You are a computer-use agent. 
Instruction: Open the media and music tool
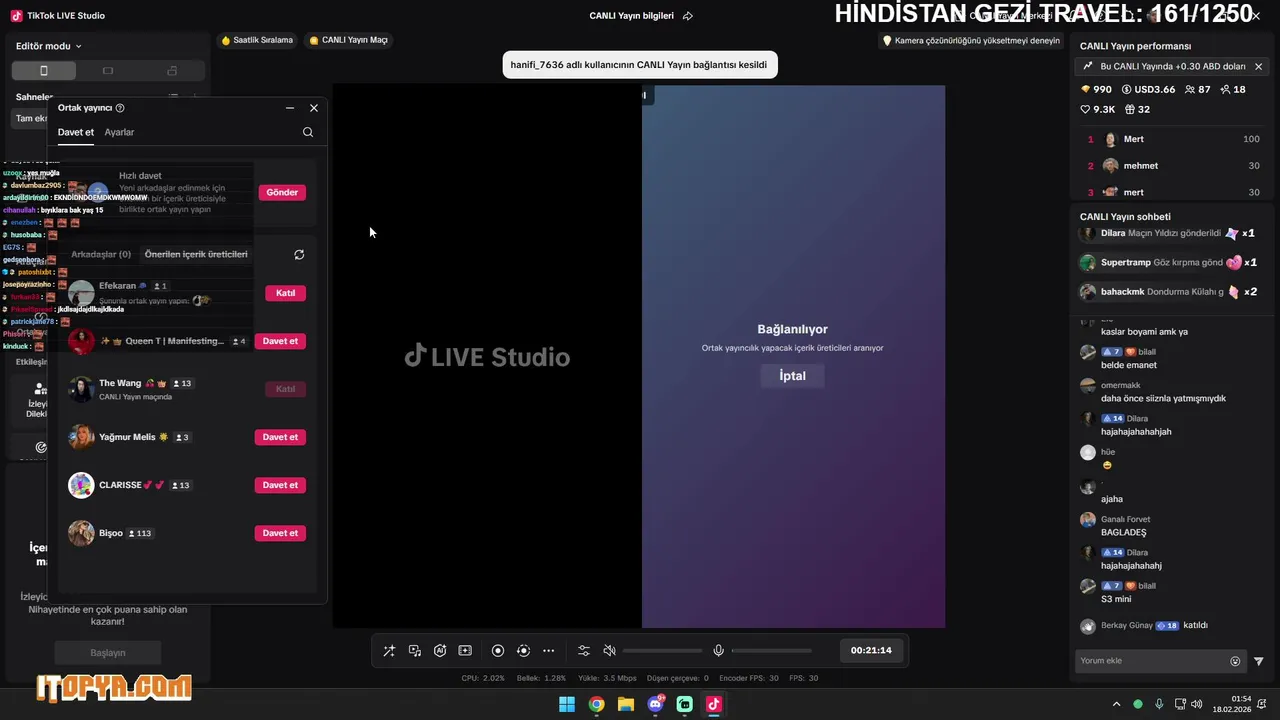(x=414, y=650)
